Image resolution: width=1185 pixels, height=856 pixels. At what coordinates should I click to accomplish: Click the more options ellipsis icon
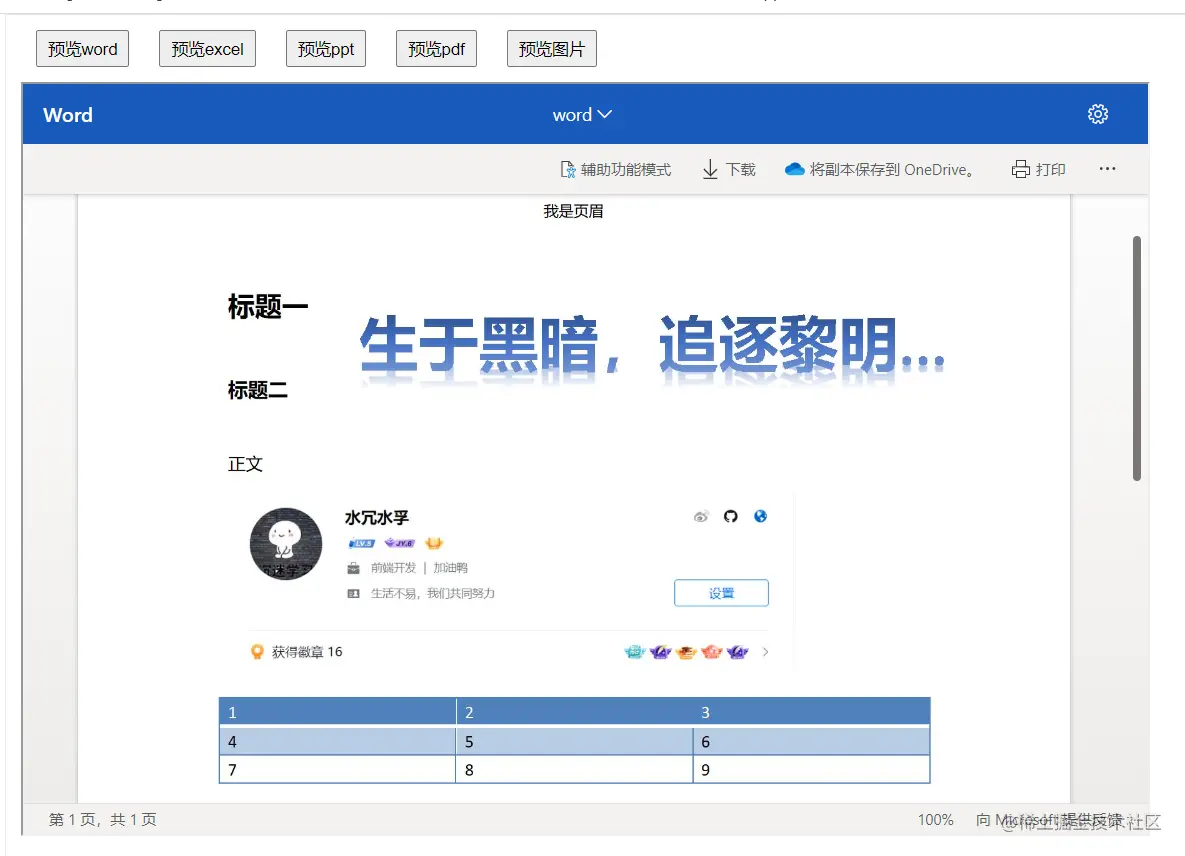pyautogui.click(x=1107, y=168)
